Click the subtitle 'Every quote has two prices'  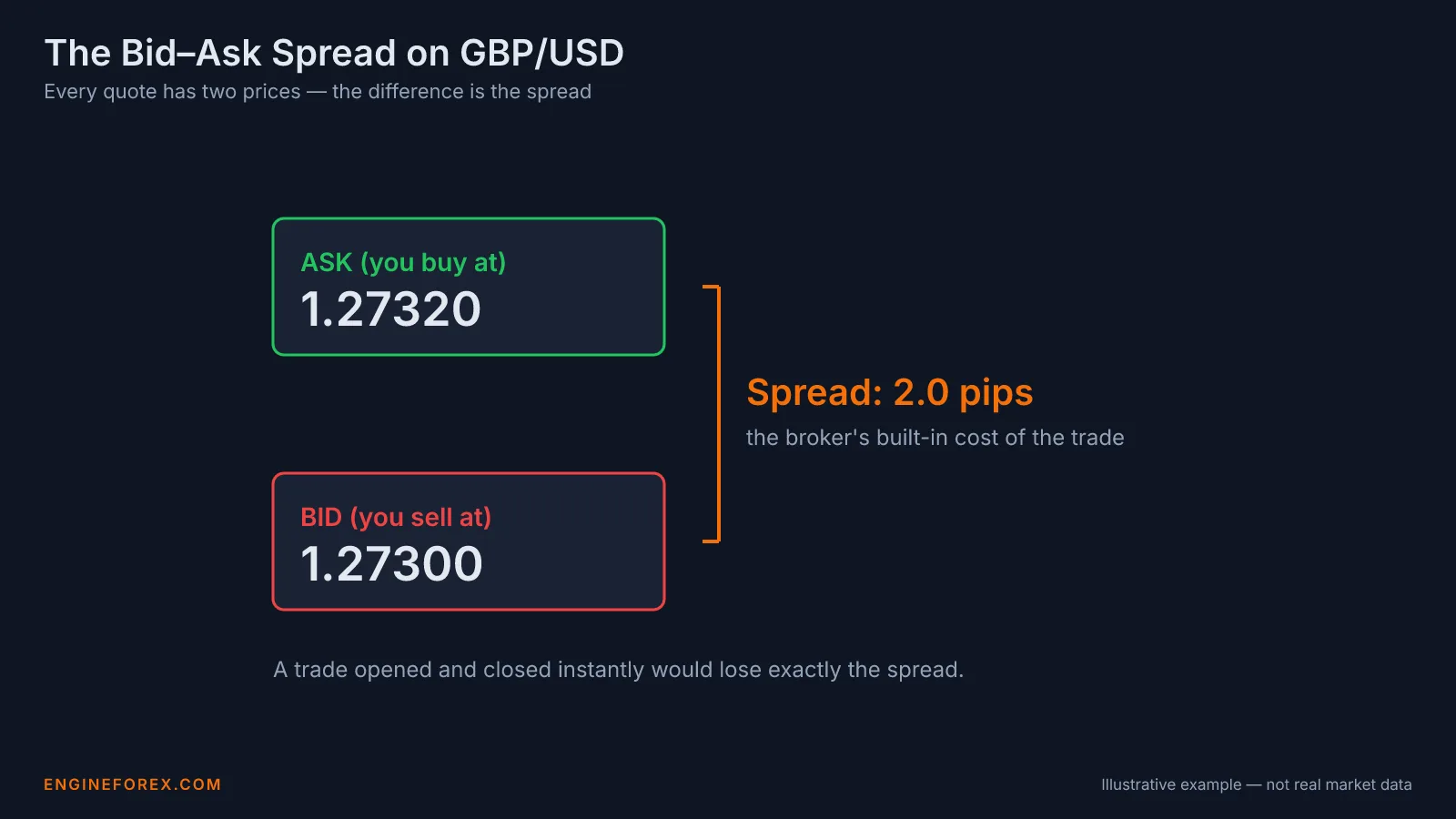pos(172,92)
